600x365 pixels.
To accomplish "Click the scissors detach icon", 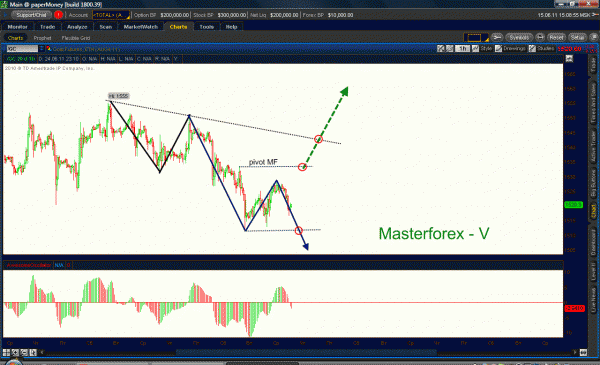I will 497,37.
